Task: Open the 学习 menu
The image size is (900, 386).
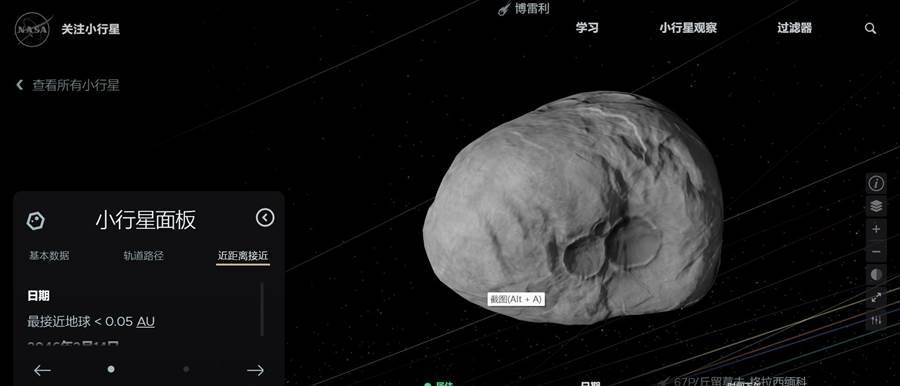Action: point(587,28)
